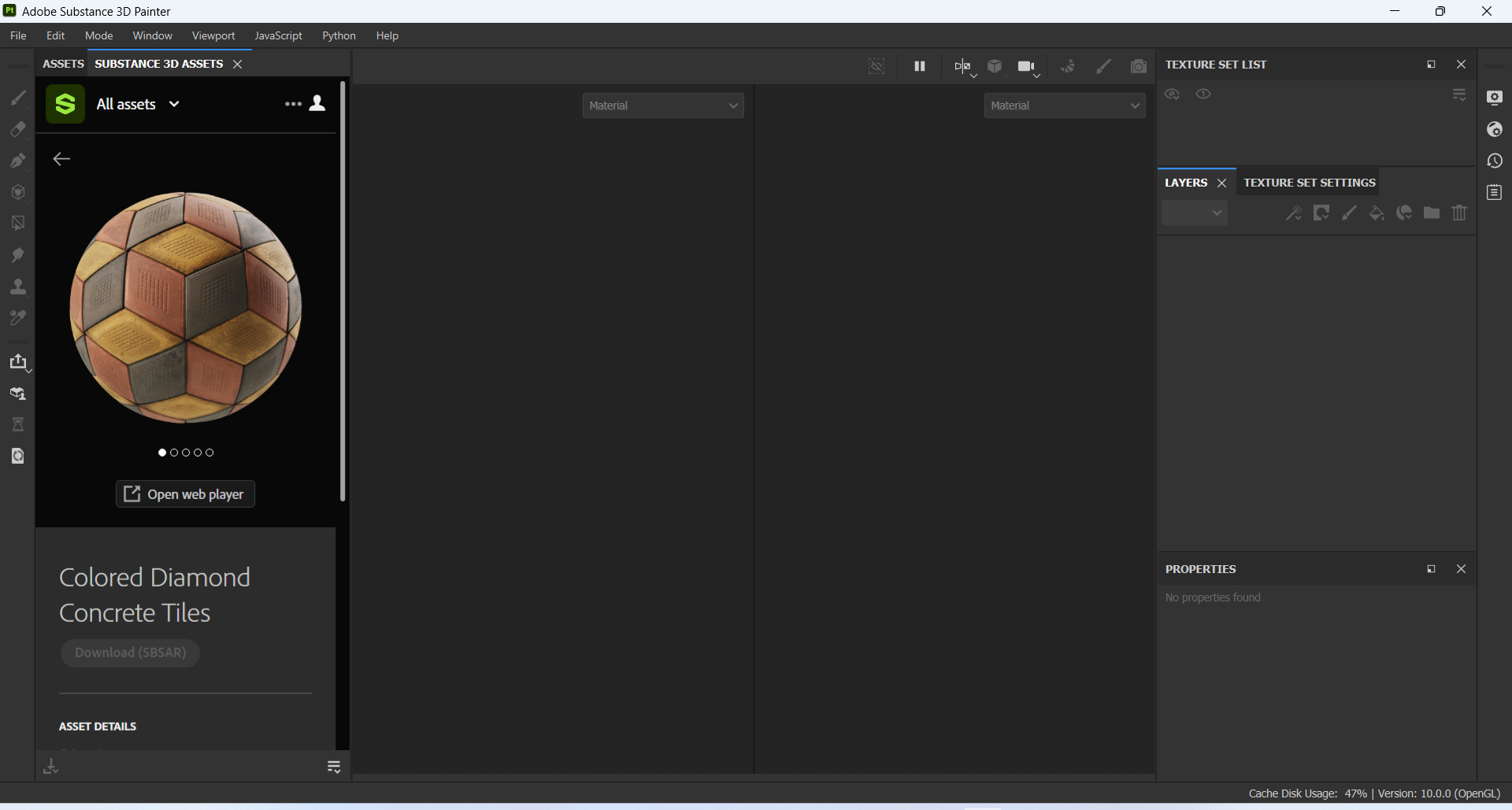
Task: Click the viewport screenshot camera icon
Action: click(1139, 67)
